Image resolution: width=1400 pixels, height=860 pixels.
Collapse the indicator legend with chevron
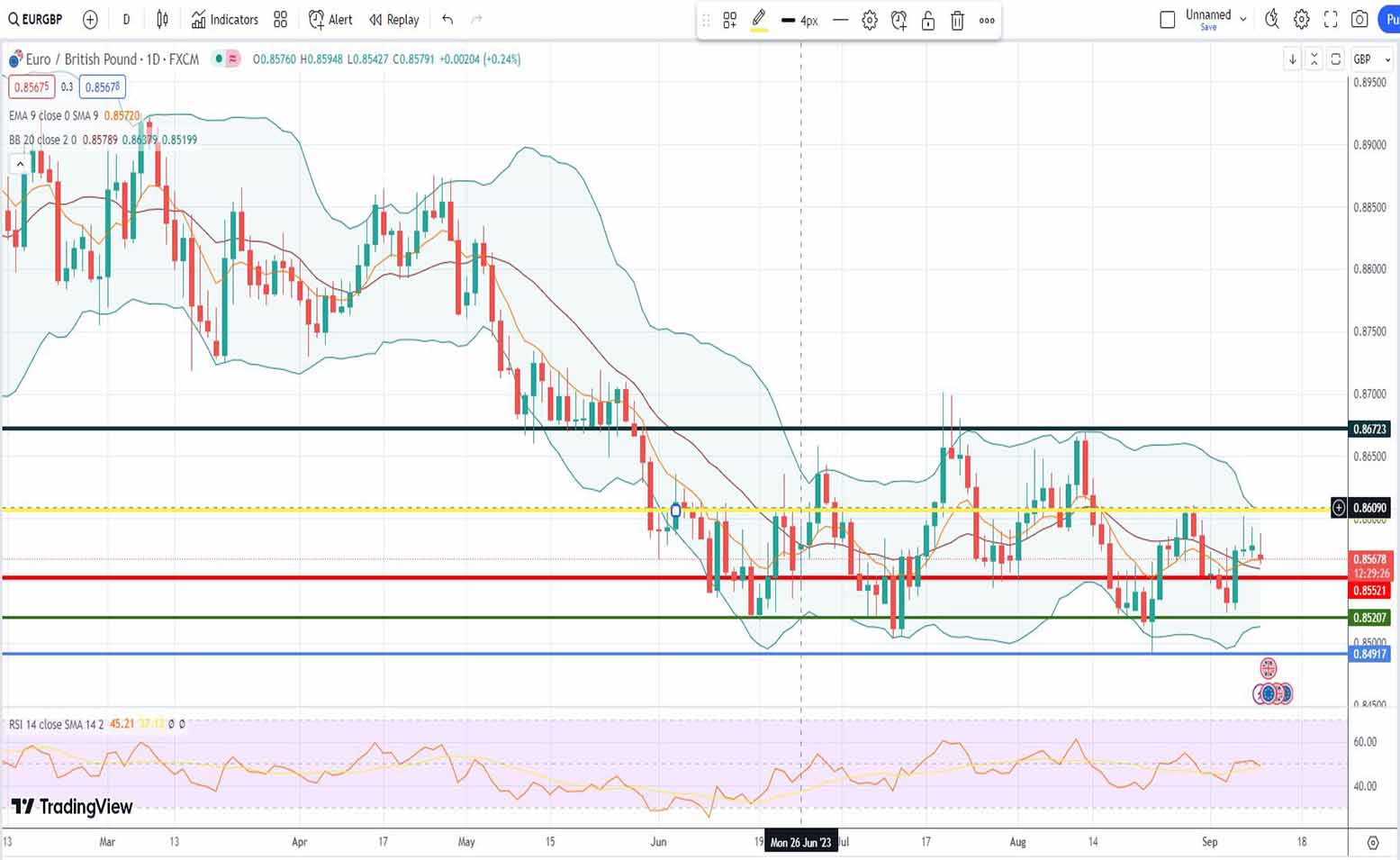(20, 164)
